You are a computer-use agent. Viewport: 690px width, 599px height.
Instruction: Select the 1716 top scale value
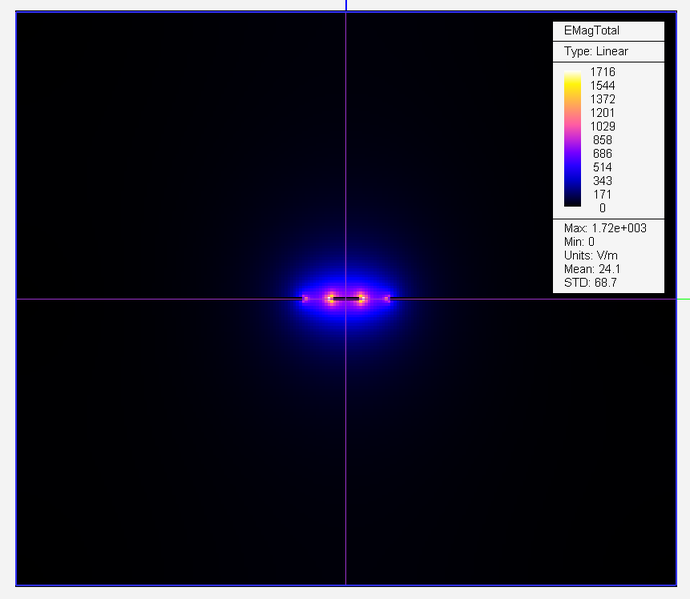pyautogui.click(x=602, y=72)
